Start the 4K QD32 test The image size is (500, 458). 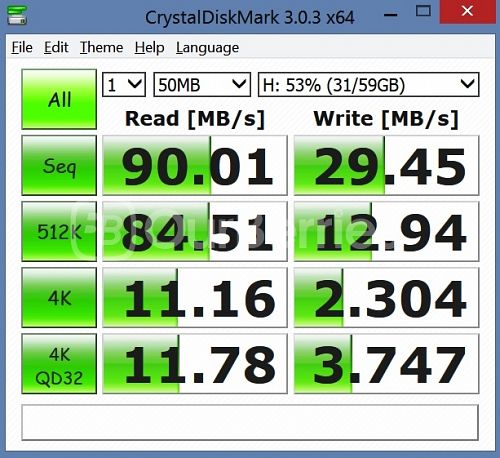[59, 364]
